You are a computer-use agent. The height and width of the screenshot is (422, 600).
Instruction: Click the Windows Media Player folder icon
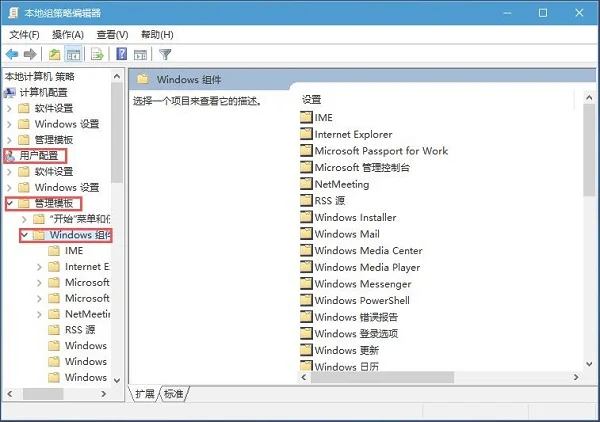[306, 267]
